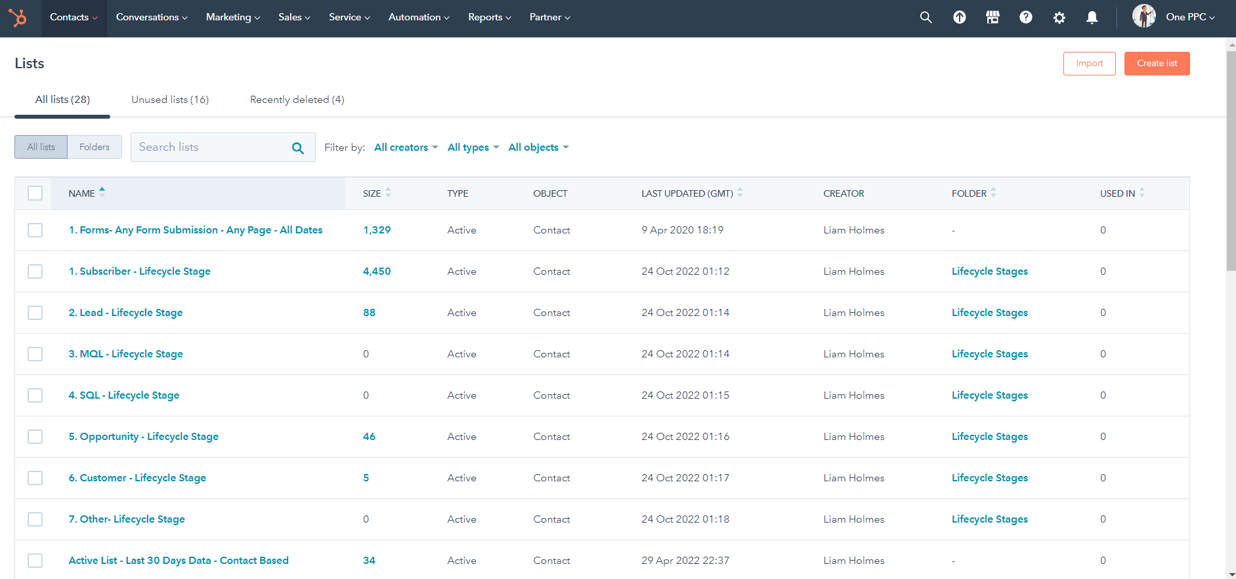Open the Settings gear icon
This screenshot has height=579, width=1236.
coord(1059,18)
